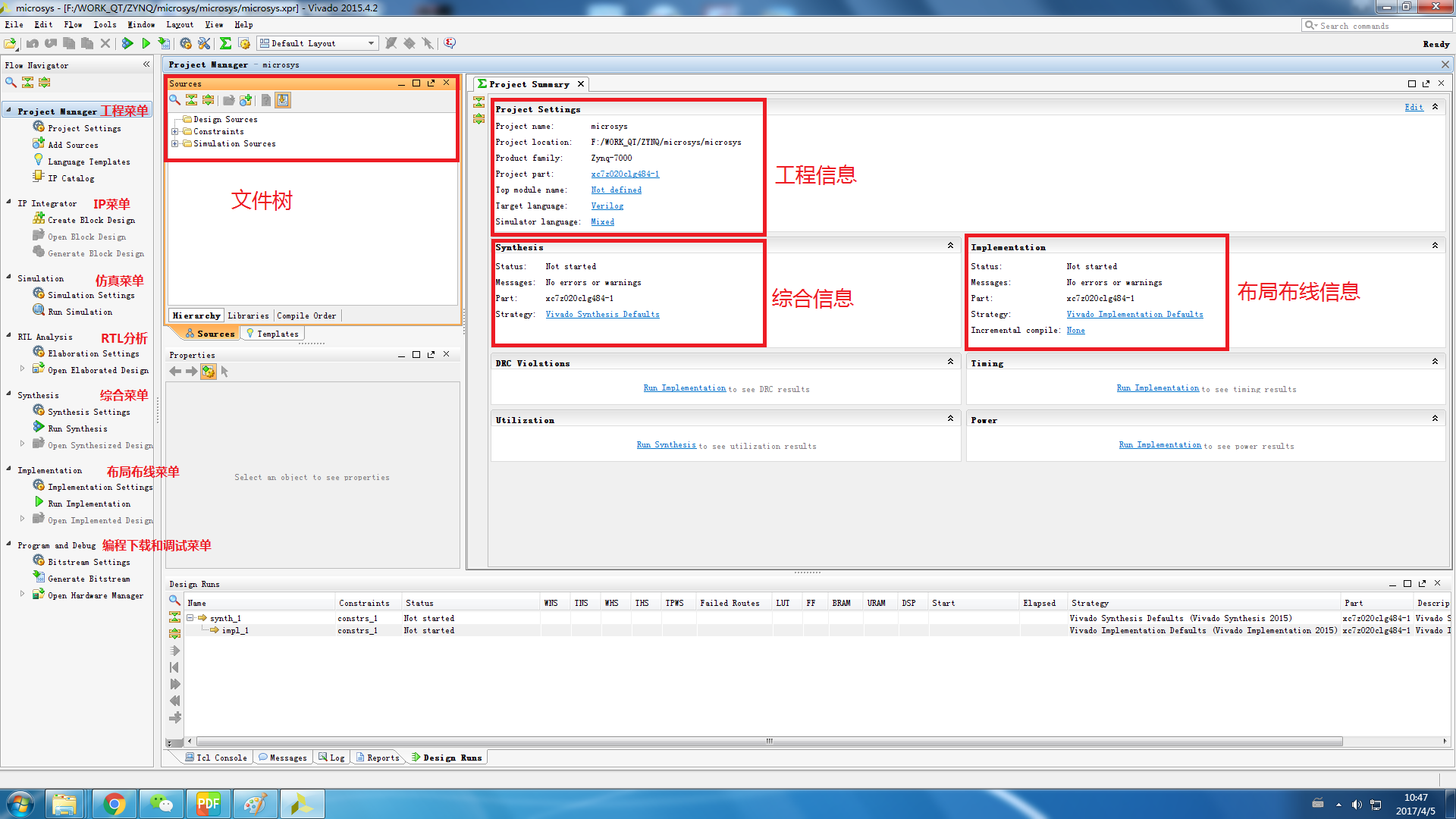Click the Run Synthesis toolbar icon
This screenshot has width=1456, height=819.
click(x=127, y=43)
